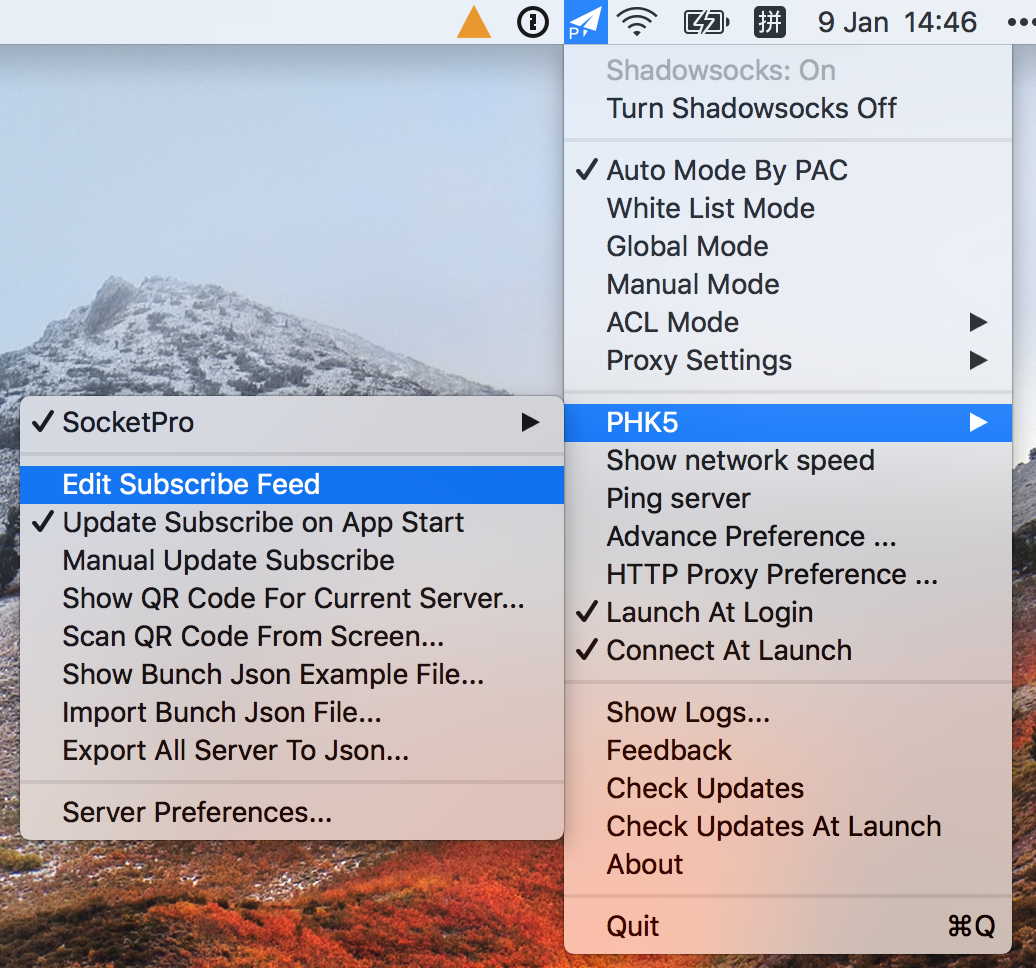Screen dimensions: 1036x968
Task: Select Edit Subscribe Feed
Action: point(292,485)
